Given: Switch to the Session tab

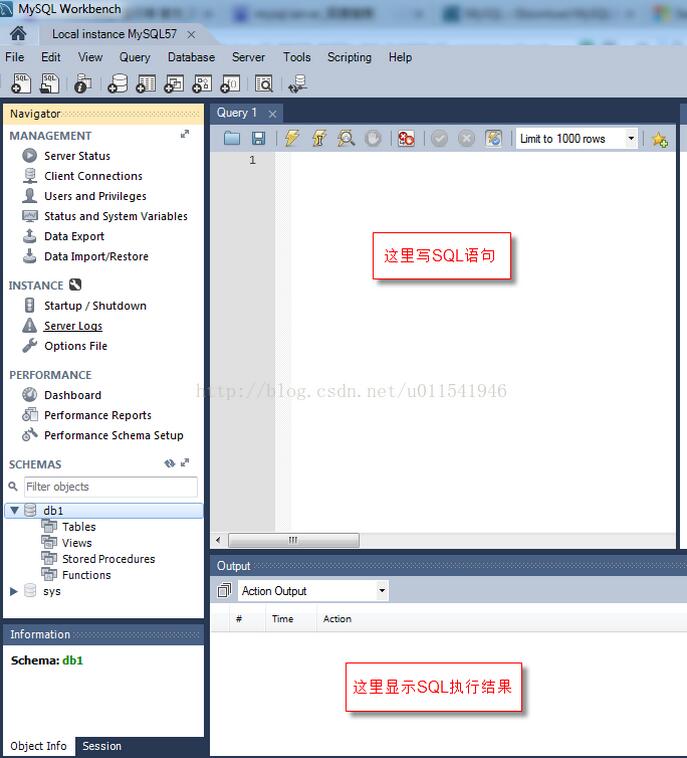Looking at the screenshot, I should point(101,746).
